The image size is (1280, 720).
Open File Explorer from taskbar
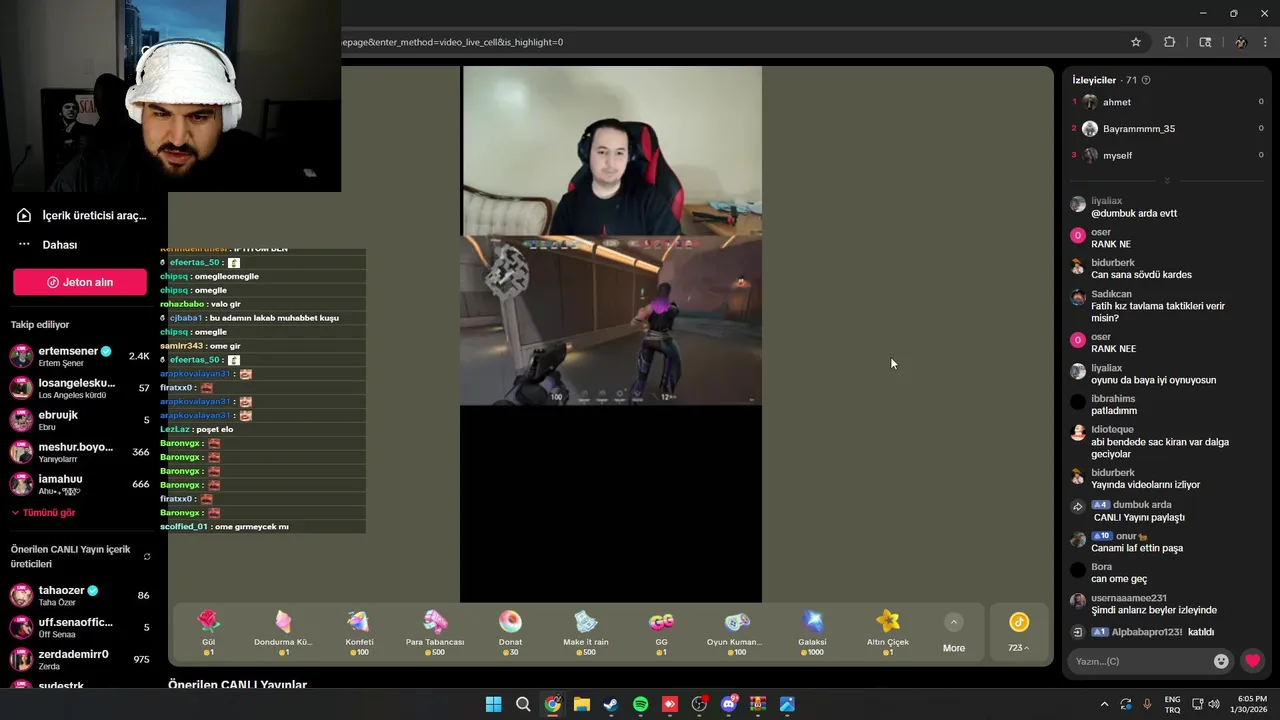581,704
